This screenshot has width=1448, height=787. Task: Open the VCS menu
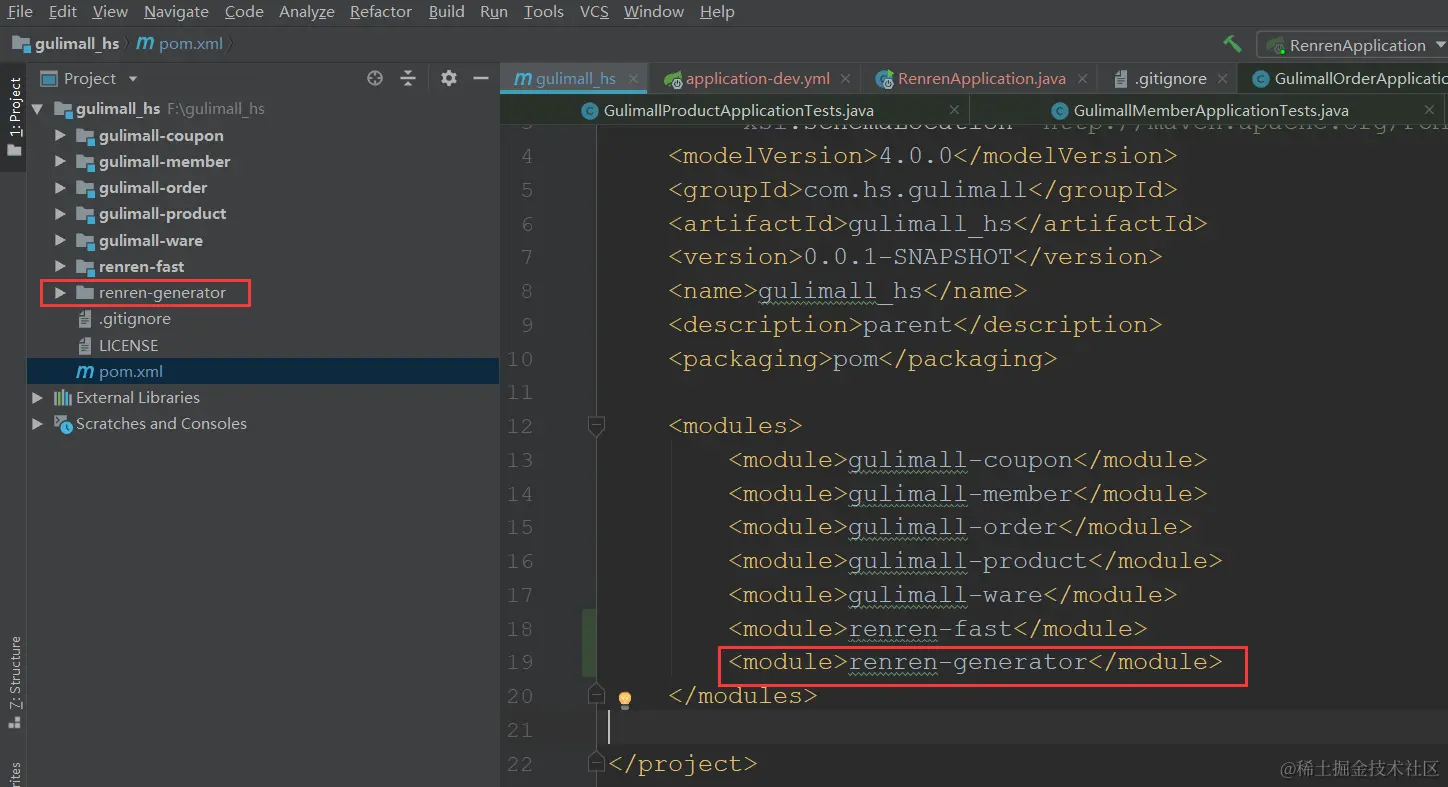tap(594, 11)
